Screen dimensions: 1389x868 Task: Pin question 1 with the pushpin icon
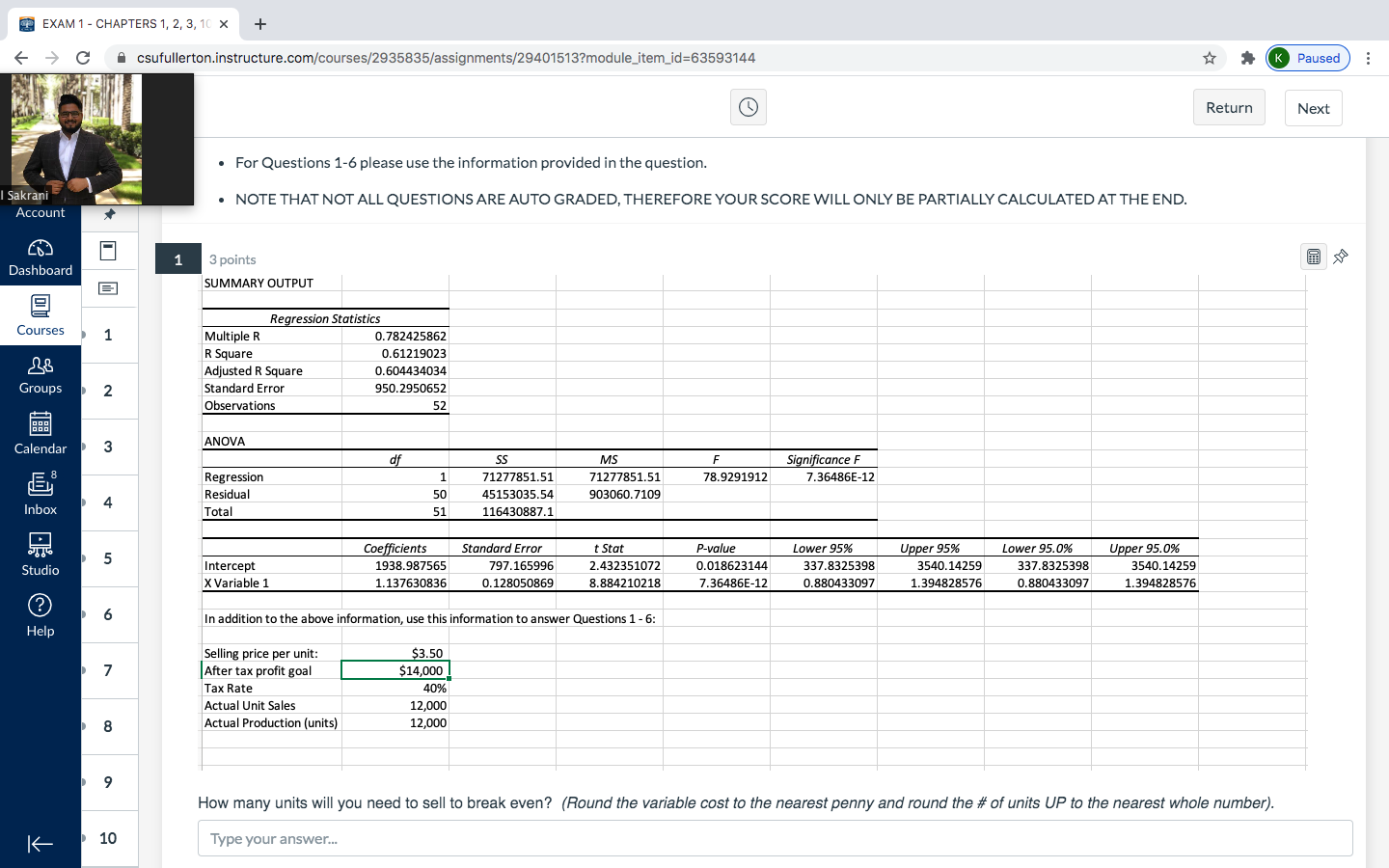pyautogui.click(x=1341, y=257)
